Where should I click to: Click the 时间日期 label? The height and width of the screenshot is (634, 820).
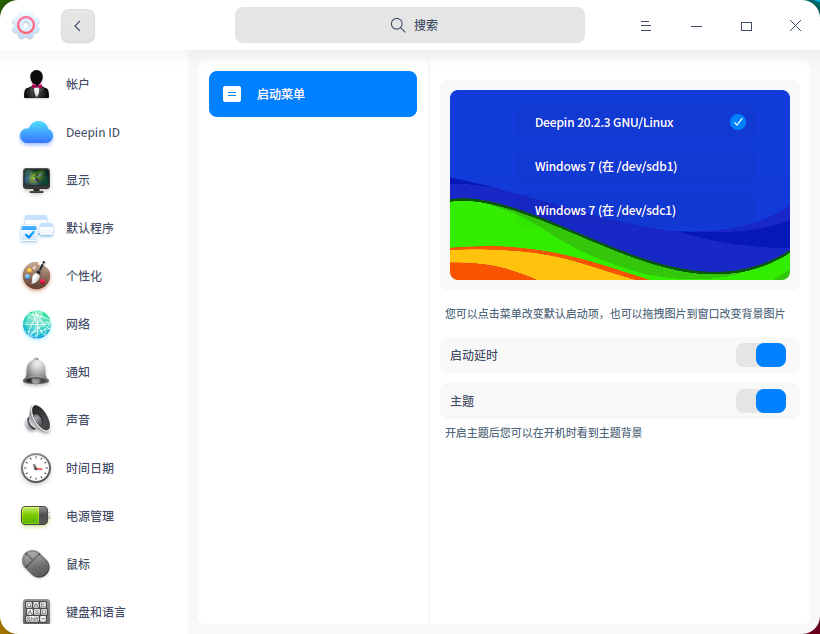[90, 468]
